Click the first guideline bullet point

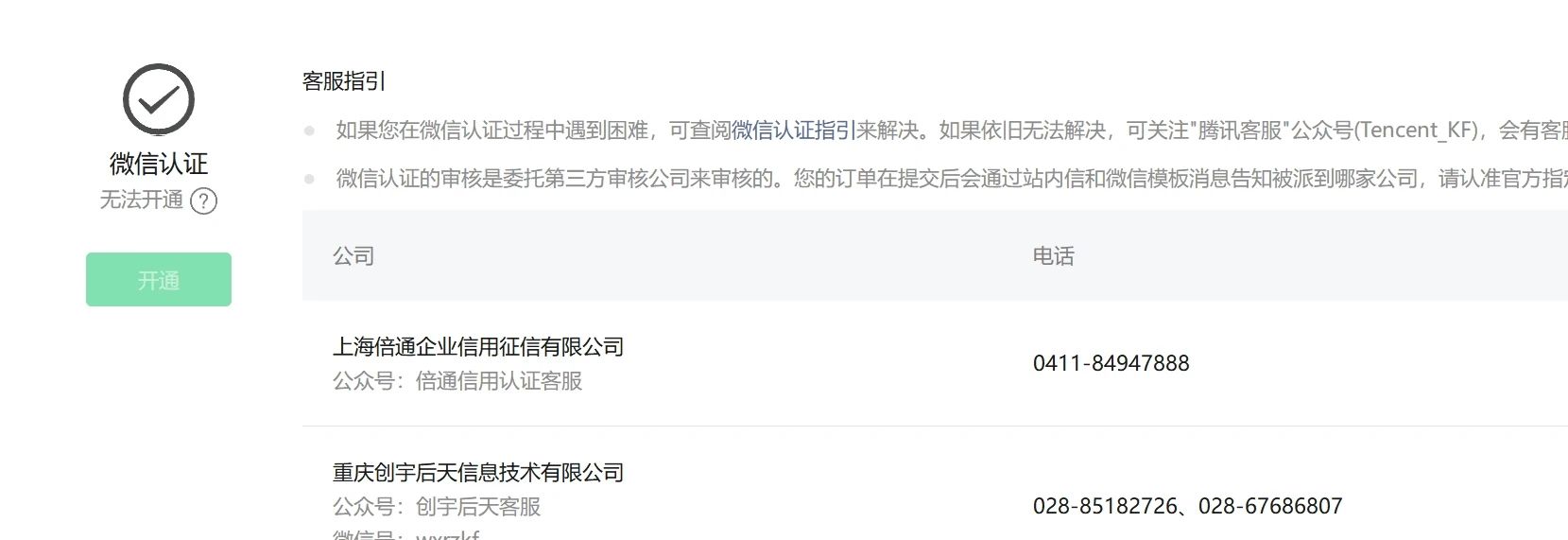pyautogui.click(x=309, y=131)
